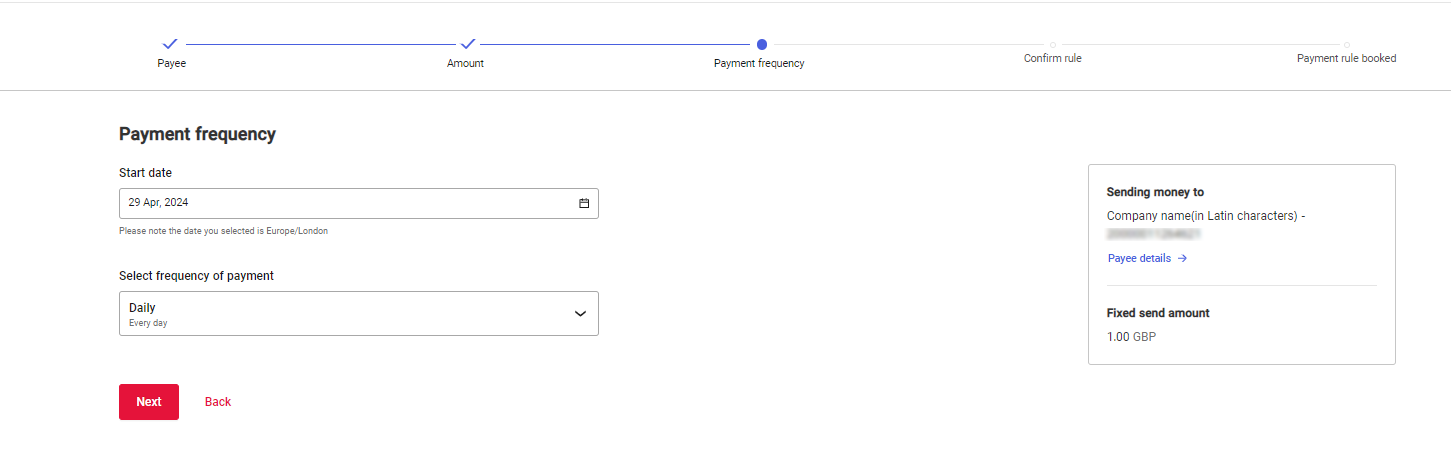Click the Amount step checkmark icon
Image resolution: width=1451 pixels, height=452 pixels.
coord(467,44)
